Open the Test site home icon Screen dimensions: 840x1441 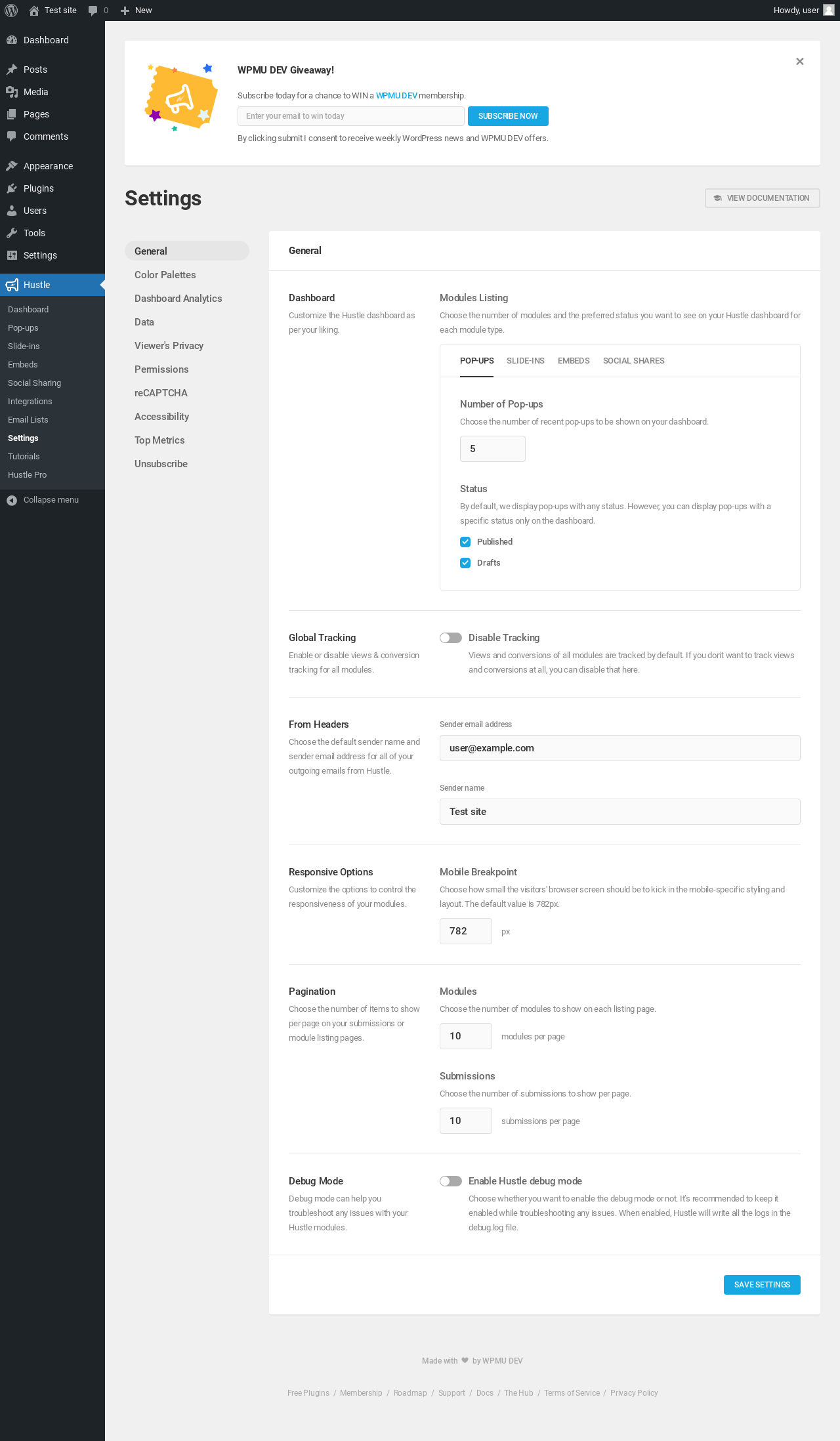click(34, 10)
